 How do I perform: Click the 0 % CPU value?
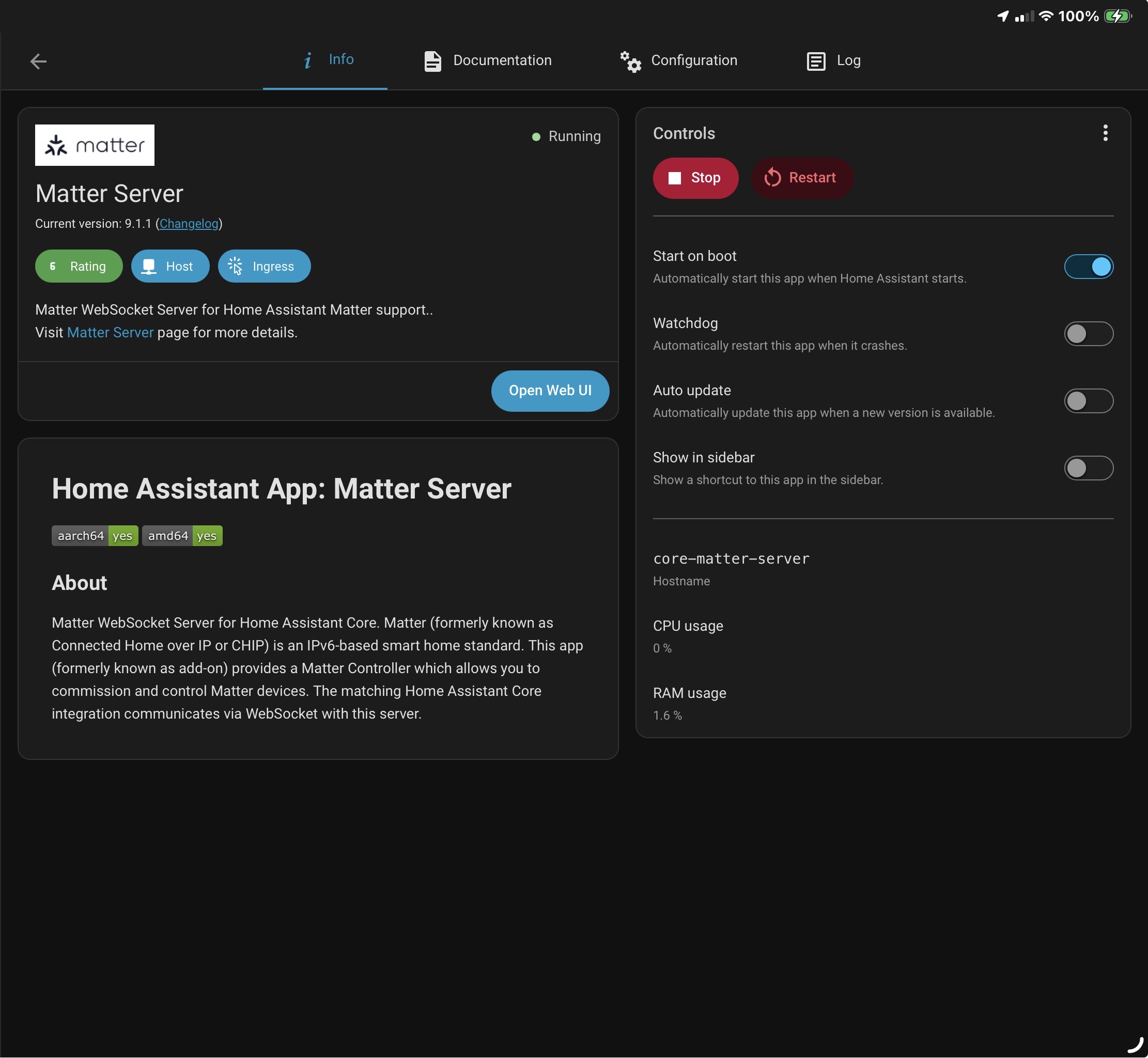(662, 649)
